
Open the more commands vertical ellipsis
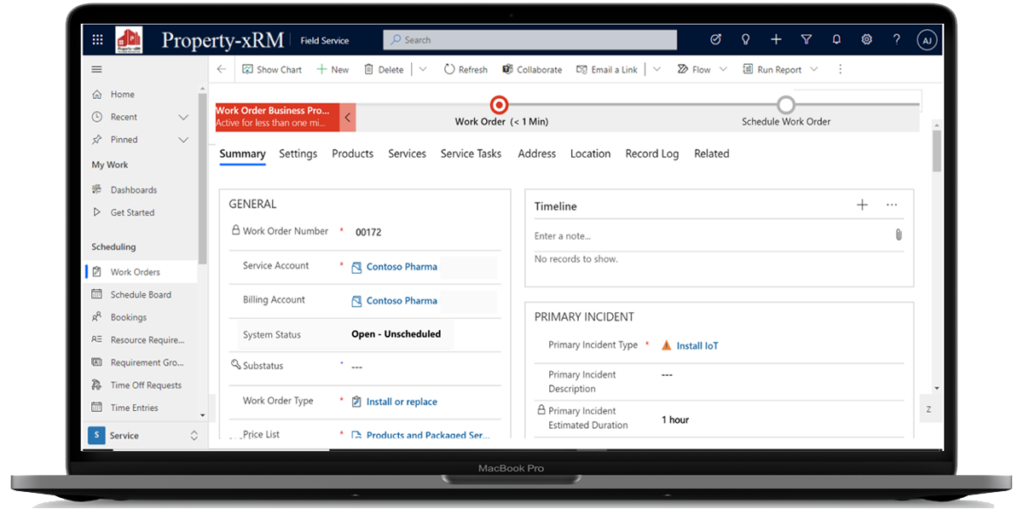(840, 69)
